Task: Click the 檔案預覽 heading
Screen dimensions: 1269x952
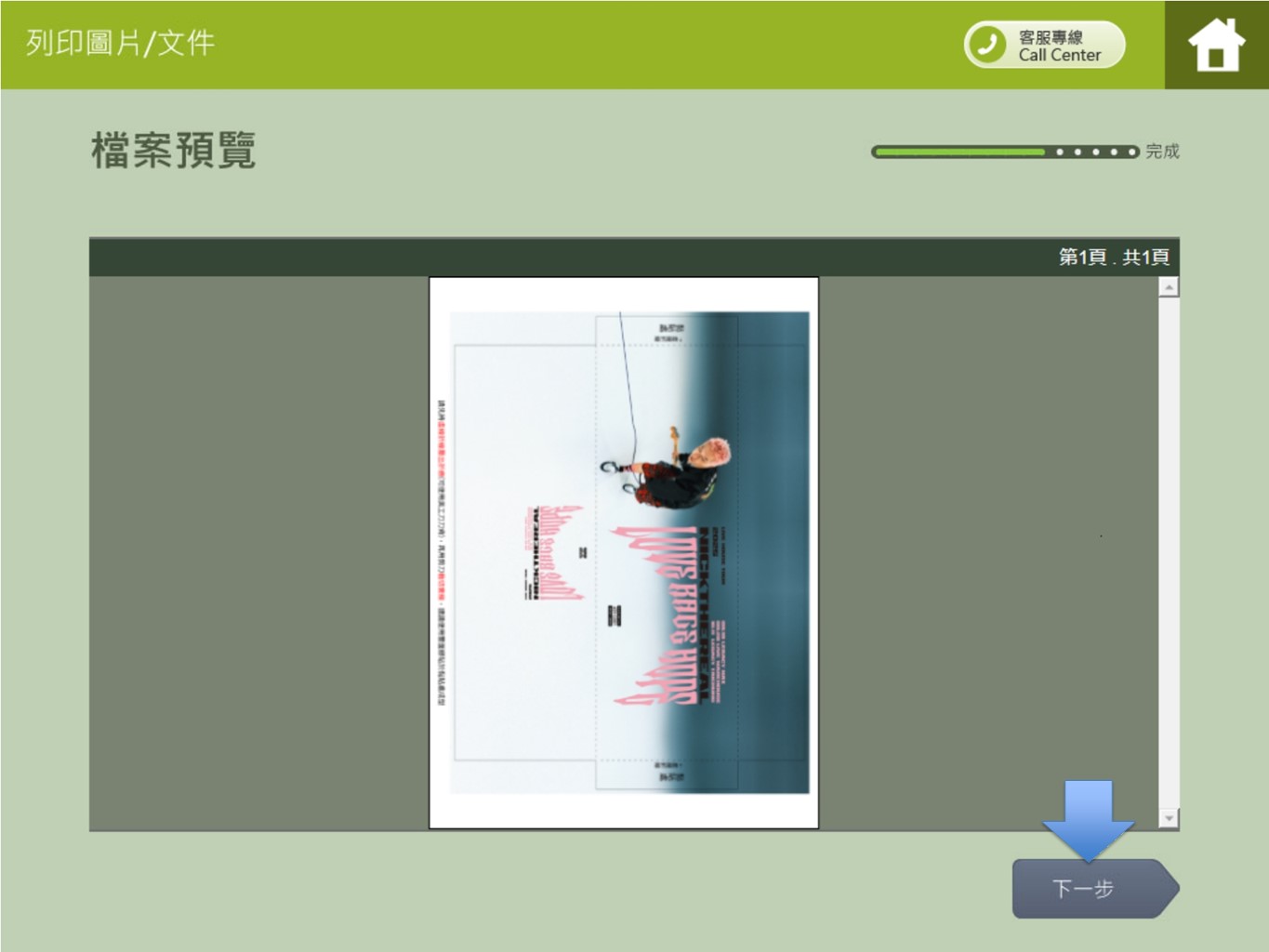Action: pyautogui.click(x=174, y=151)
